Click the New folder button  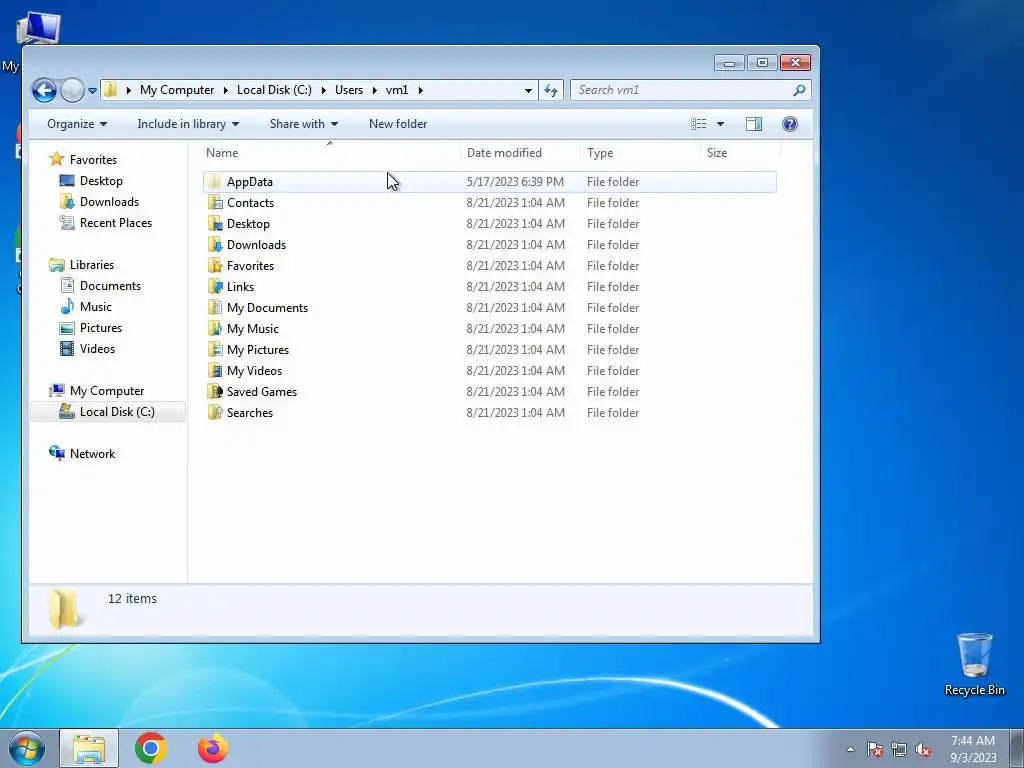[x=398, y=124]
